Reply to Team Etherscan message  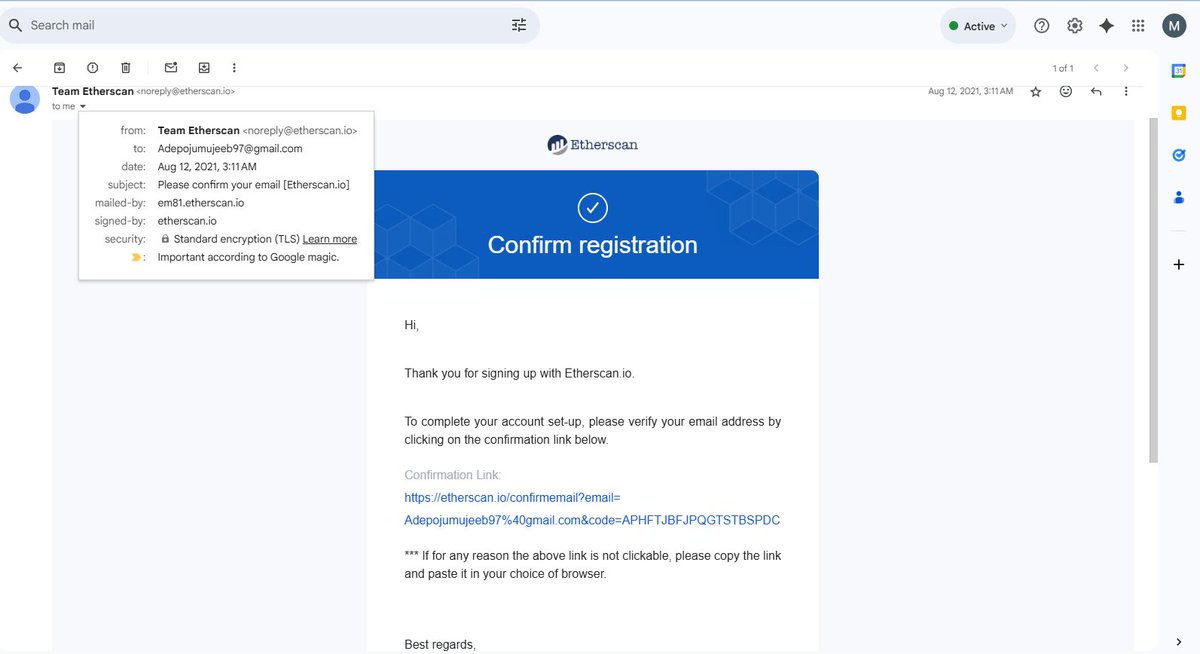tap(1096, 91)
